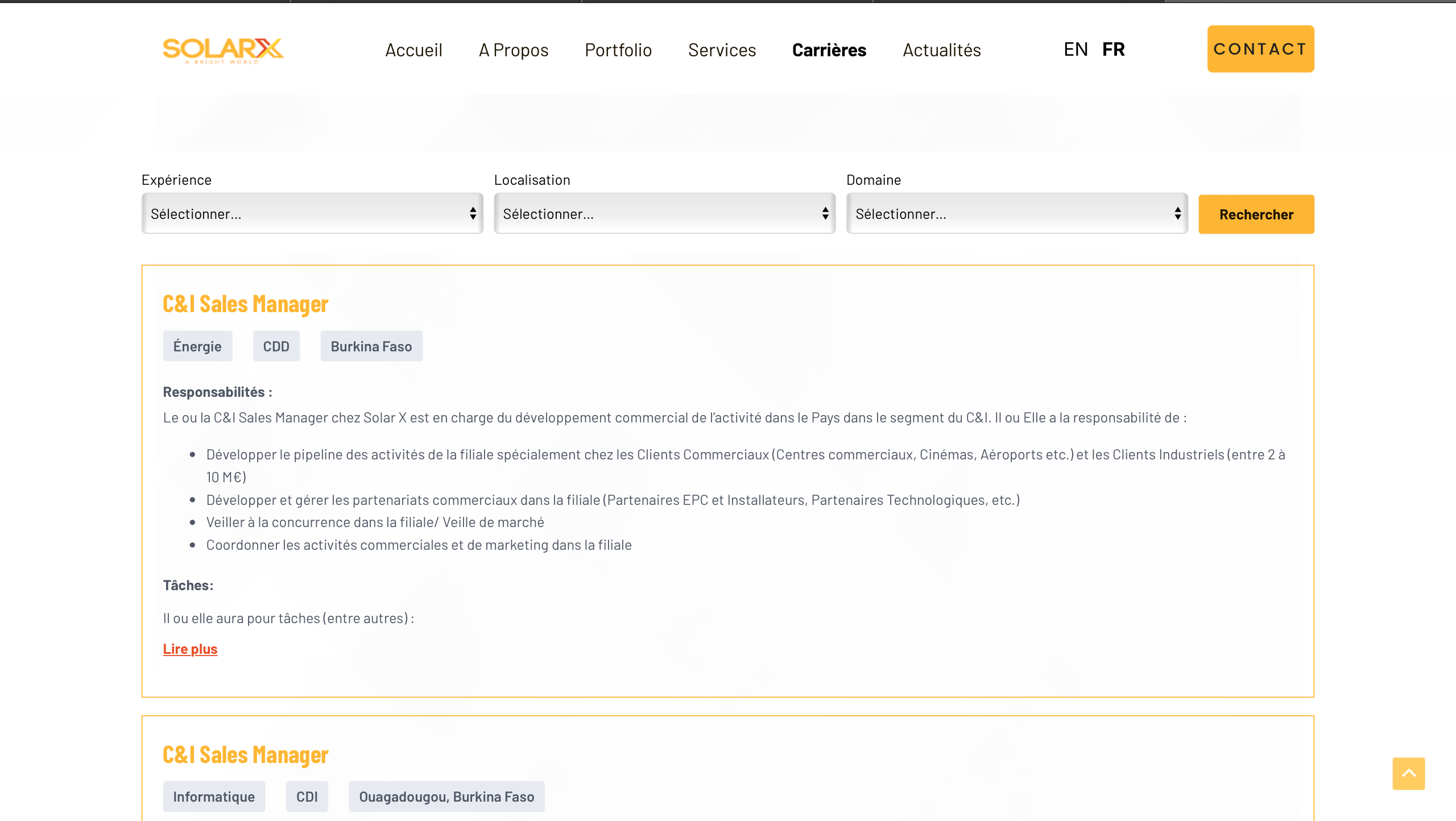Click the CONTACT button
Screen dimensions: 1456x821
(x=1260, y=49)
